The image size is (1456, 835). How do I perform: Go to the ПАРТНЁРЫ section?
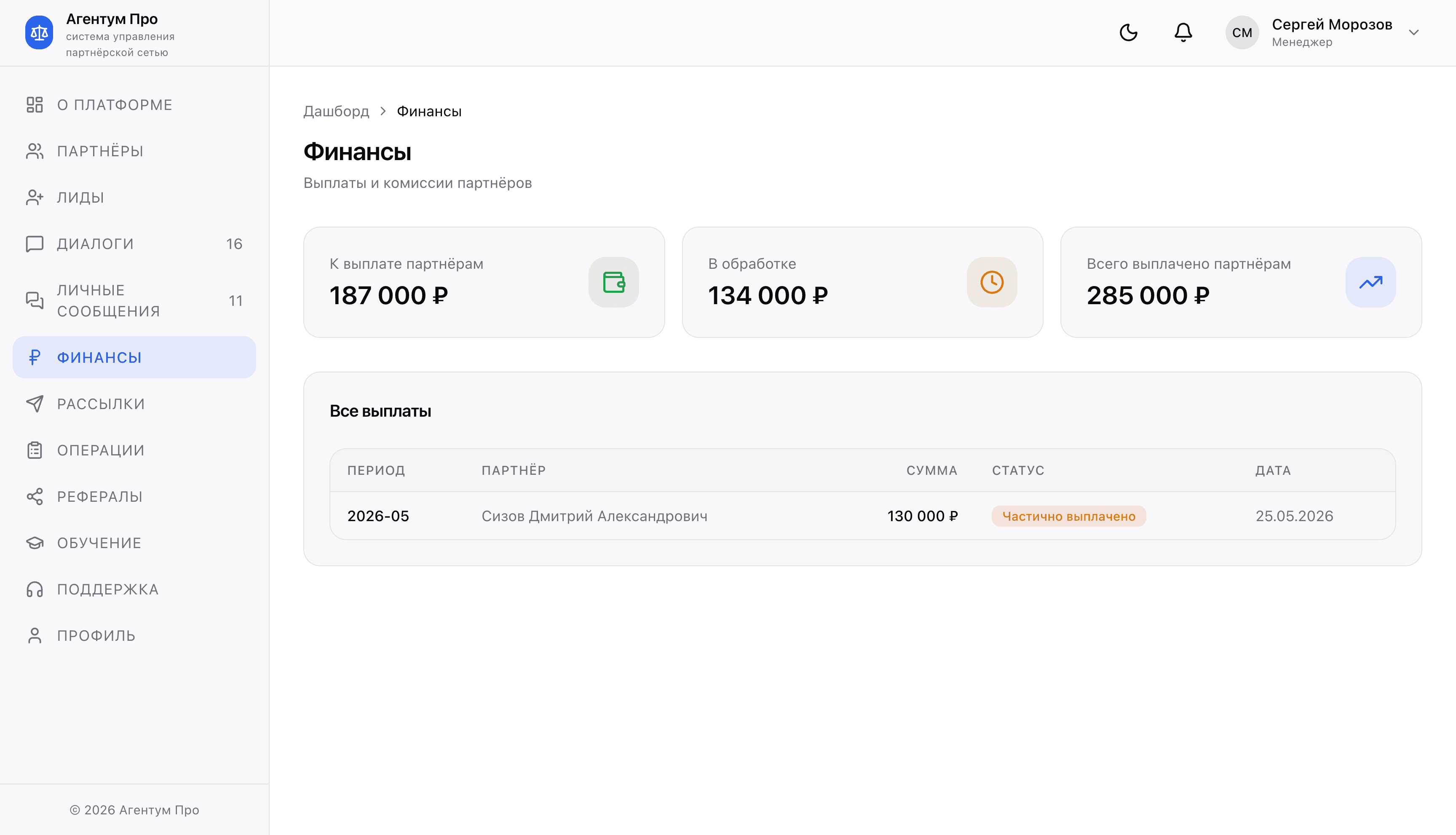134,151
